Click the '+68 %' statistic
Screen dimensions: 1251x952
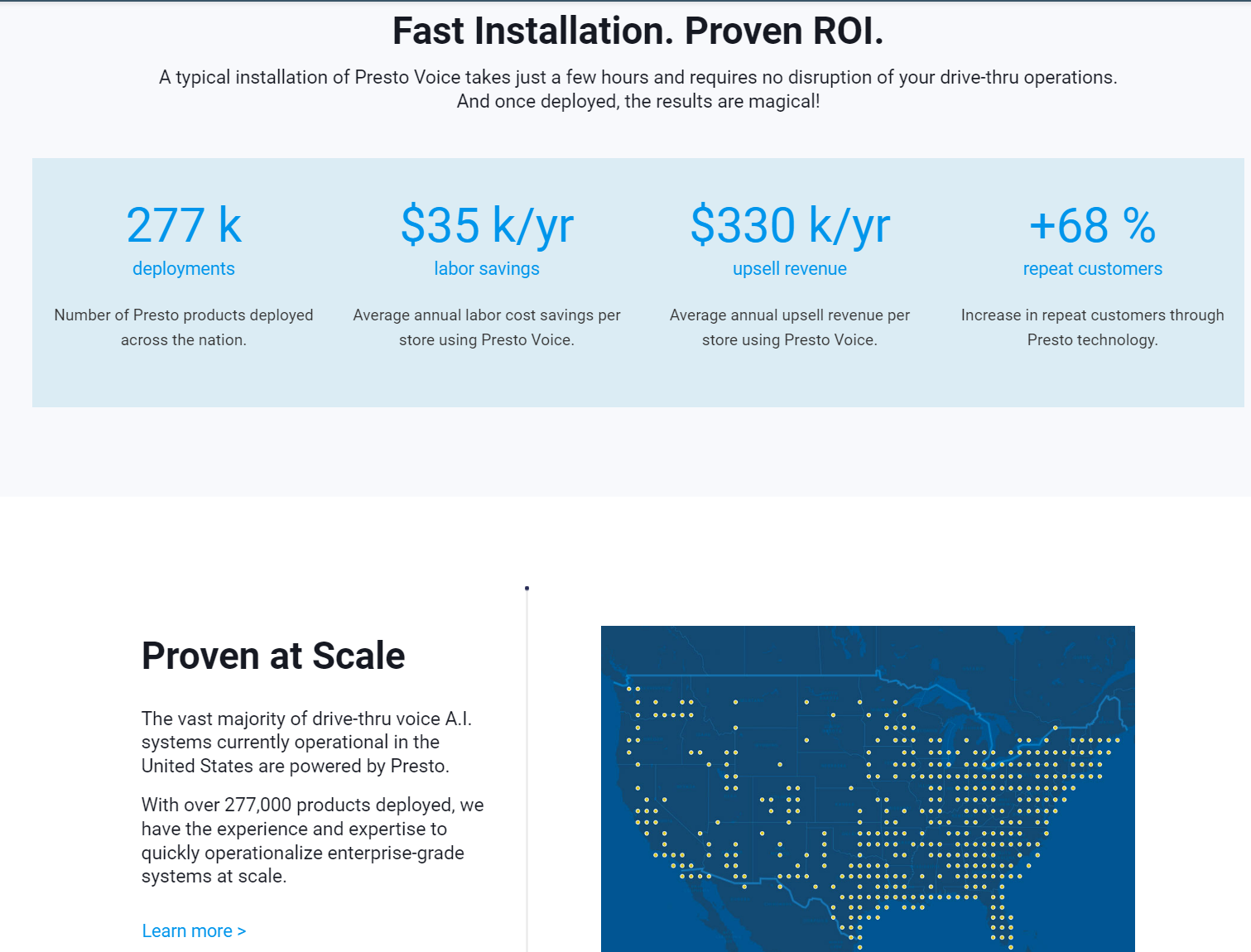[x=1093, y=225]
